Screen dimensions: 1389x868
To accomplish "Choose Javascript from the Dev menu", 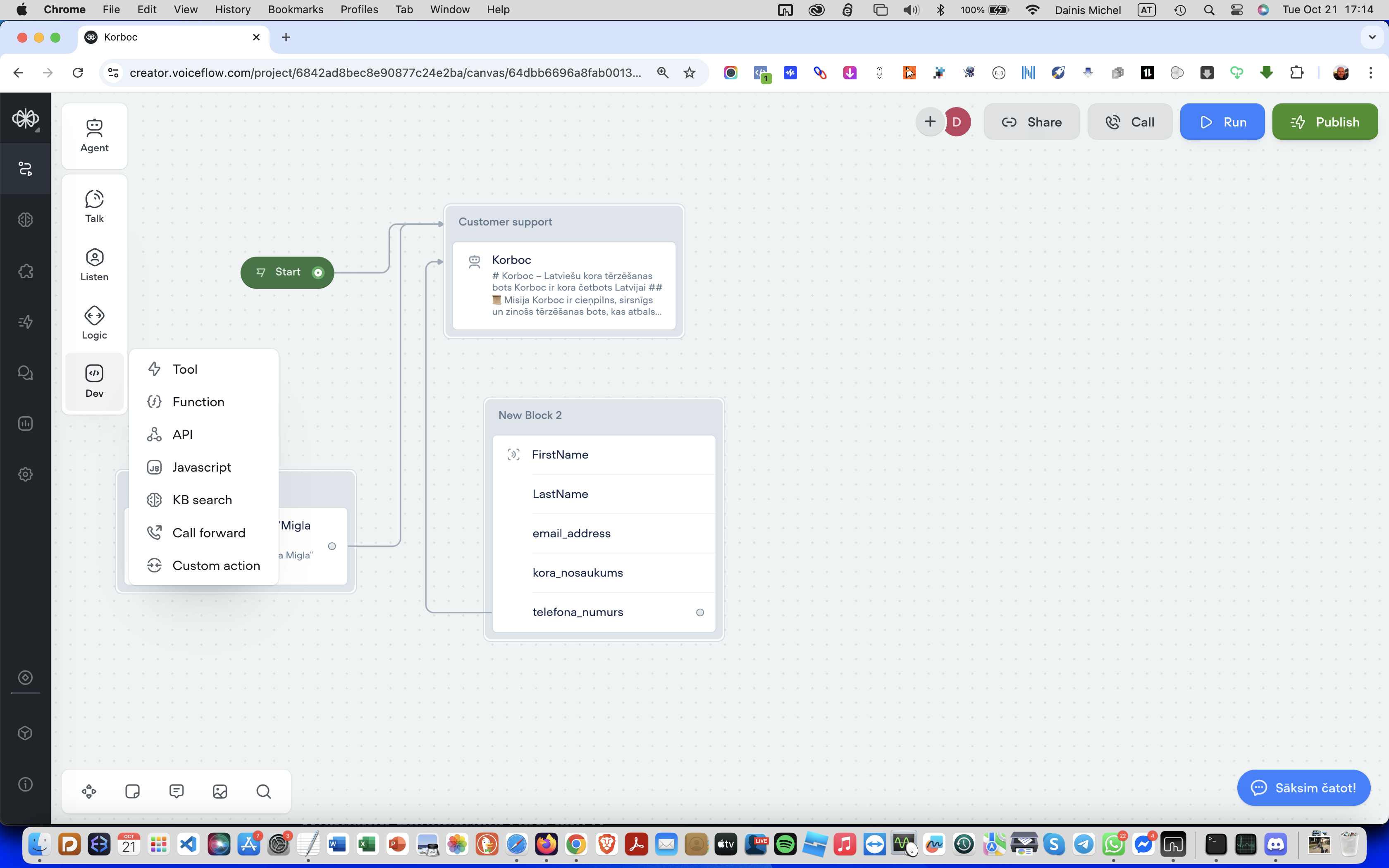I will (x=201, y=467).
